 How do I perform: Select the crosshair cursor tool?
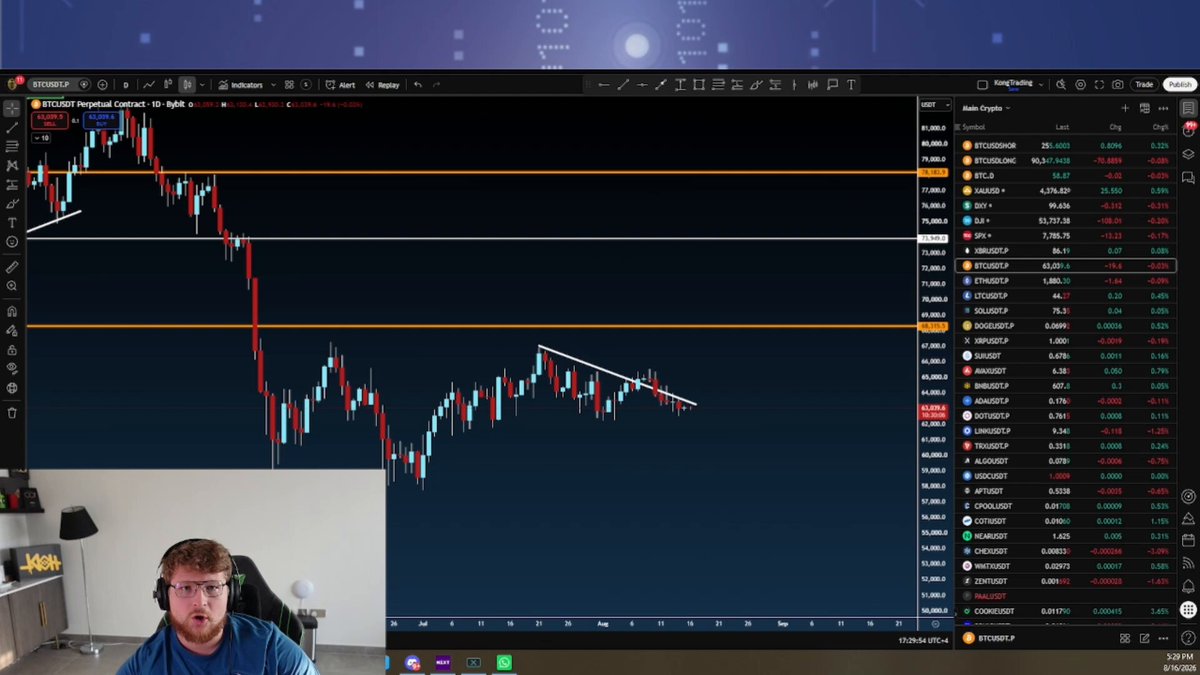12,108
